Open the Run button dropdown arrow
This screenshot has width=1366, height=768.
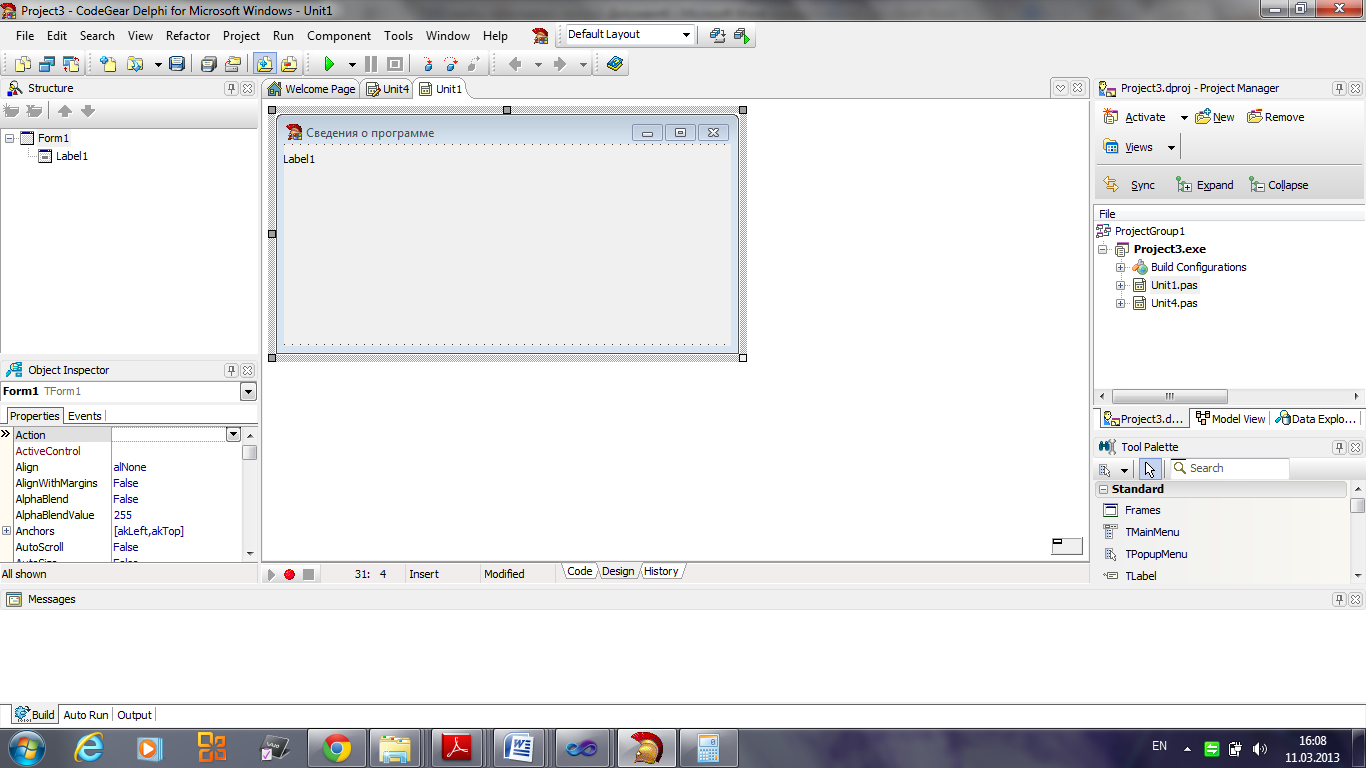point(351,64)
